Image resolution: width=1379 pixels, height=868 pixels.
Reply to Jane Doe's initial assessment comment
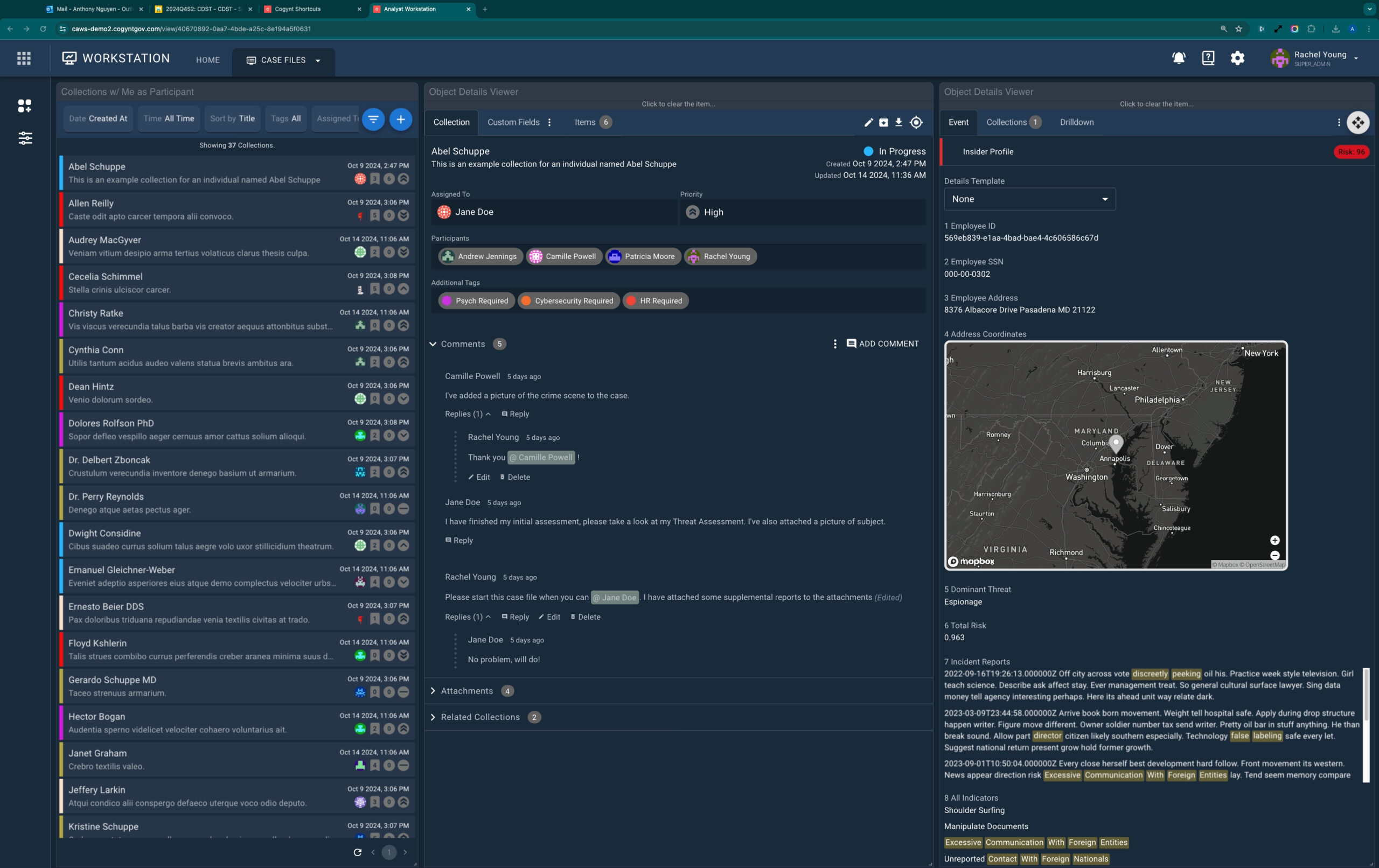(459, 541)
